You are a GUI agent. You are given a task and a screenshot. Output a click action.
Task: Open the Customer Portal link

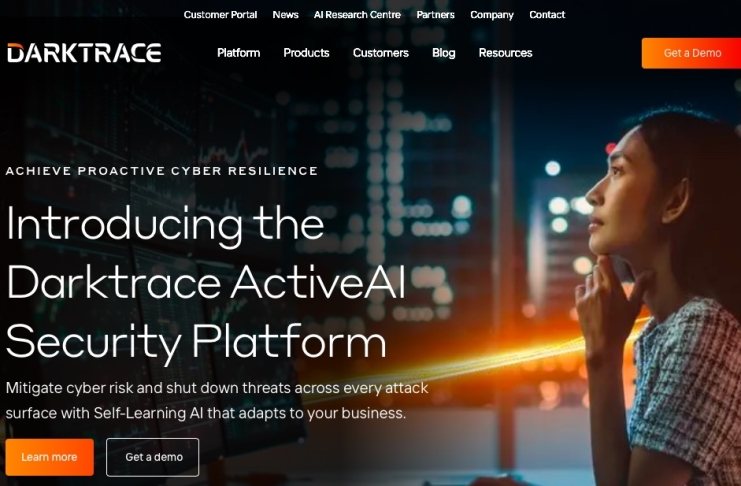pos(220,15)
